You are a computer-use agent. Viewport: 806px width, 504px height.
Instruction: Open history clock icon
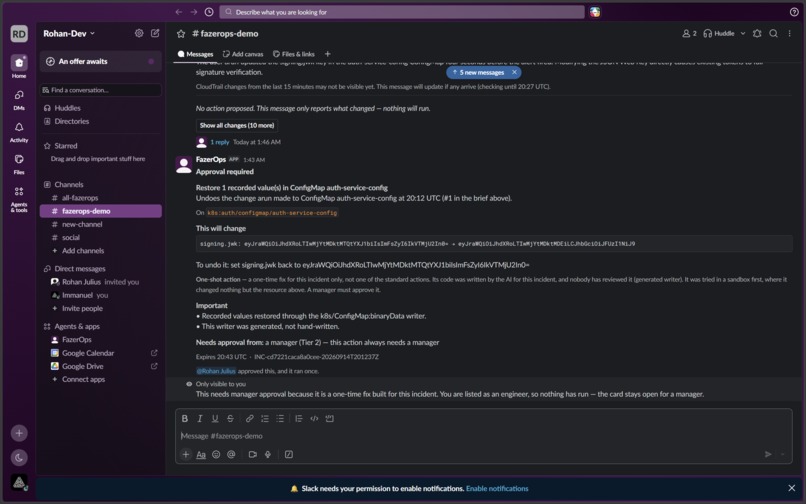tap(209, 12)
